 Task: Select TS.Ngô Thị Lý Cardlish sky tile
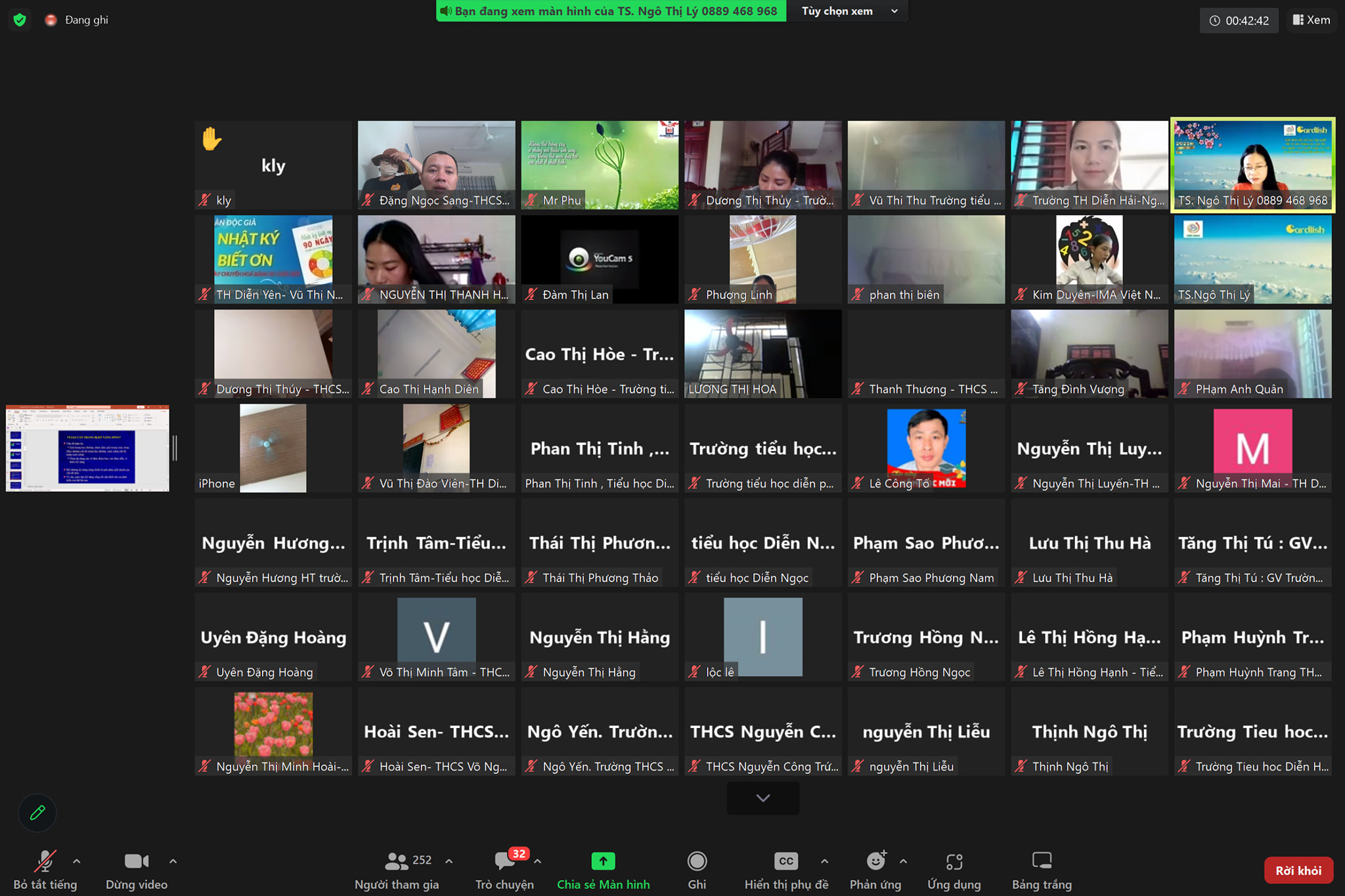tap(1252, 259)
